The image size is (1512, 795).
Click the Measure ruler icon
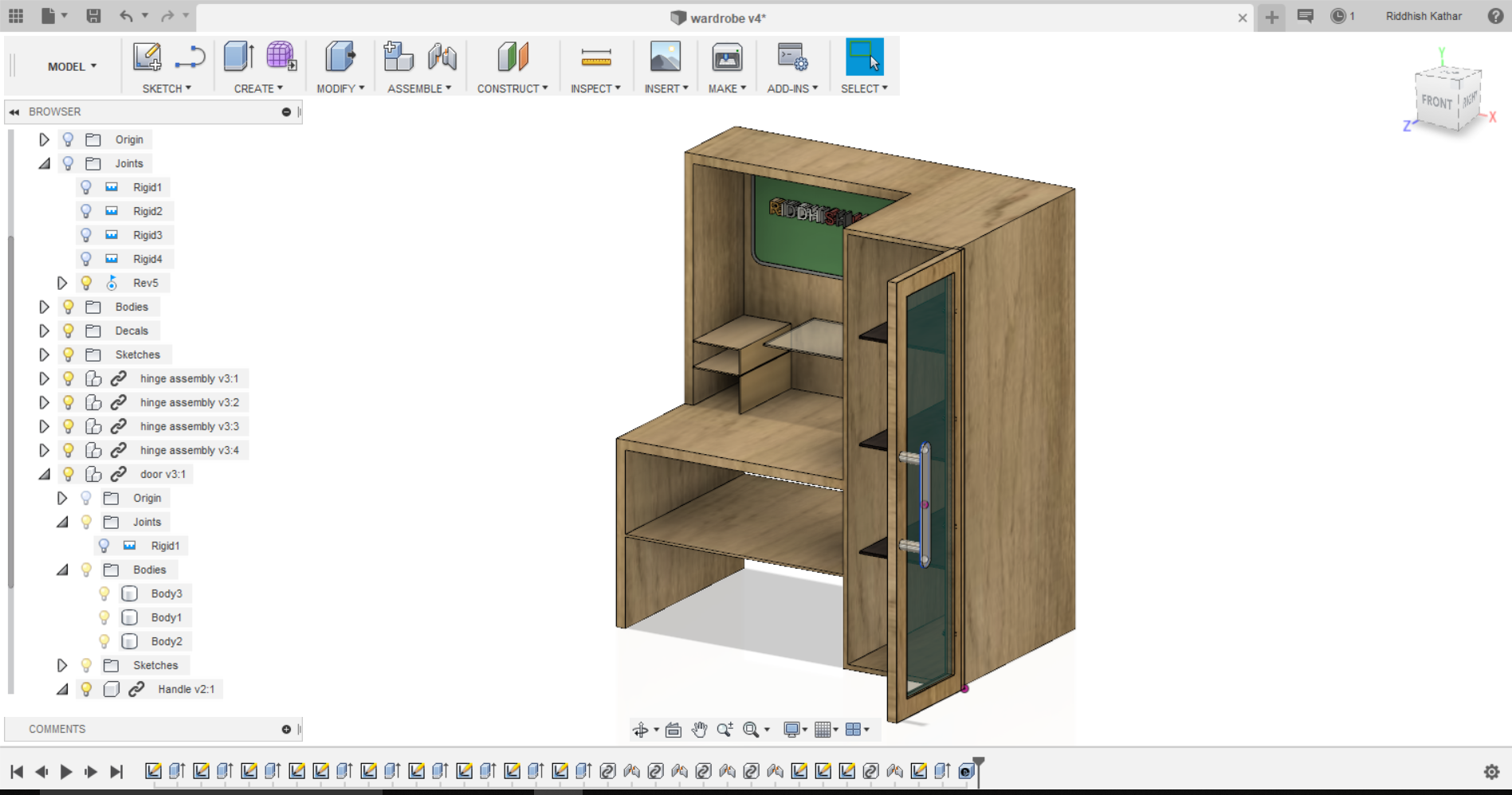(595, 57)
